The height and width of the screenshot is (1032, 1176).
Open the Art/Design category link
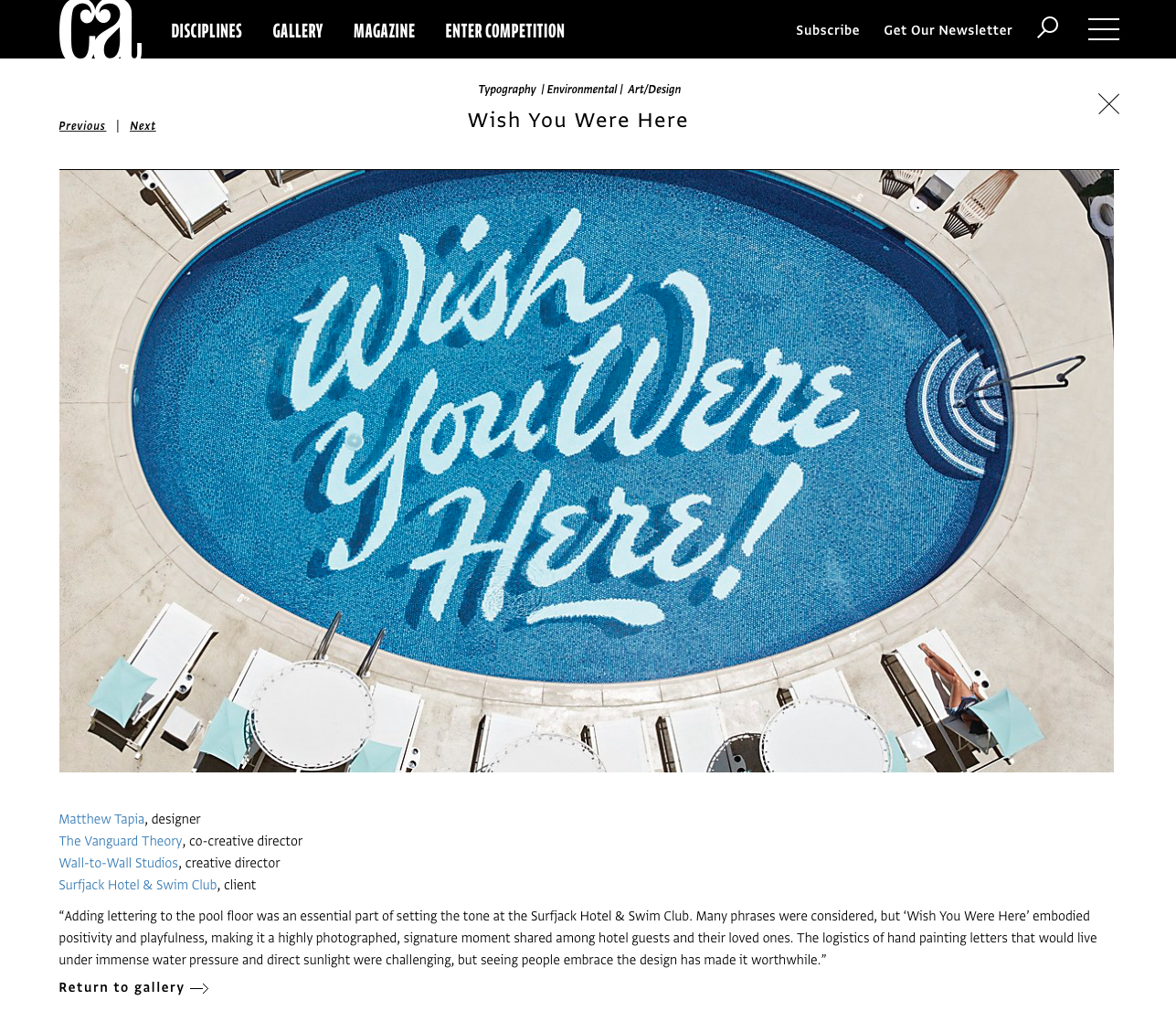[x=654, y=90]
